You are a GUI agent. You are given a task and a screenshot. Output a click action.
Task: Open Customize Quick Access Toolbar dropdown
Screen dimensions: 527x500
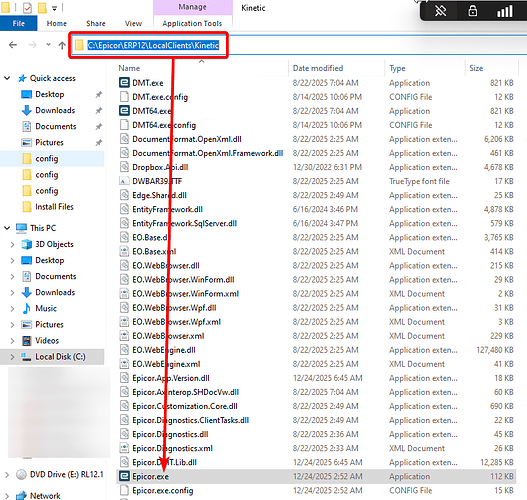(x=54, y=8)
